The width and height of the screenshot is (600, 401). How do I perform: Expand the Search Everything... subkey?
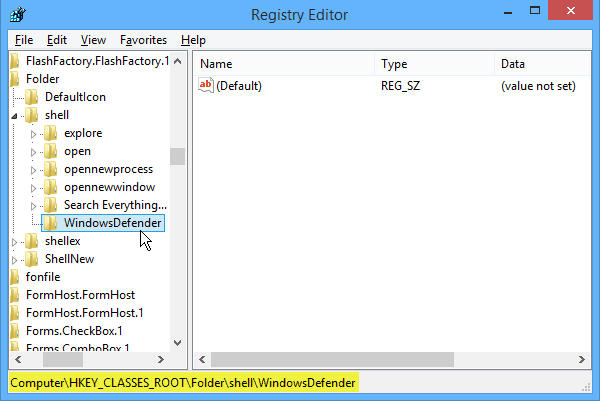click(33, 206)
